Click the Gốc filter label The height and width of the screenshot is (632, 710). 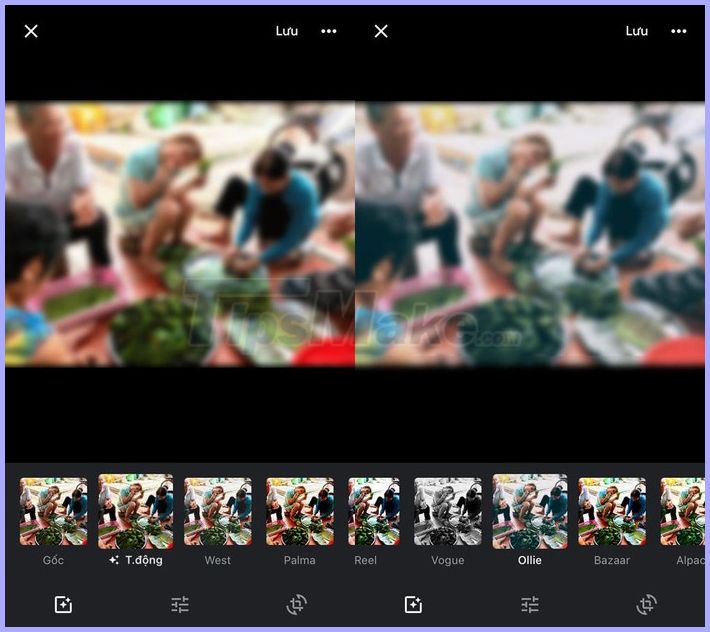[53, 560]
